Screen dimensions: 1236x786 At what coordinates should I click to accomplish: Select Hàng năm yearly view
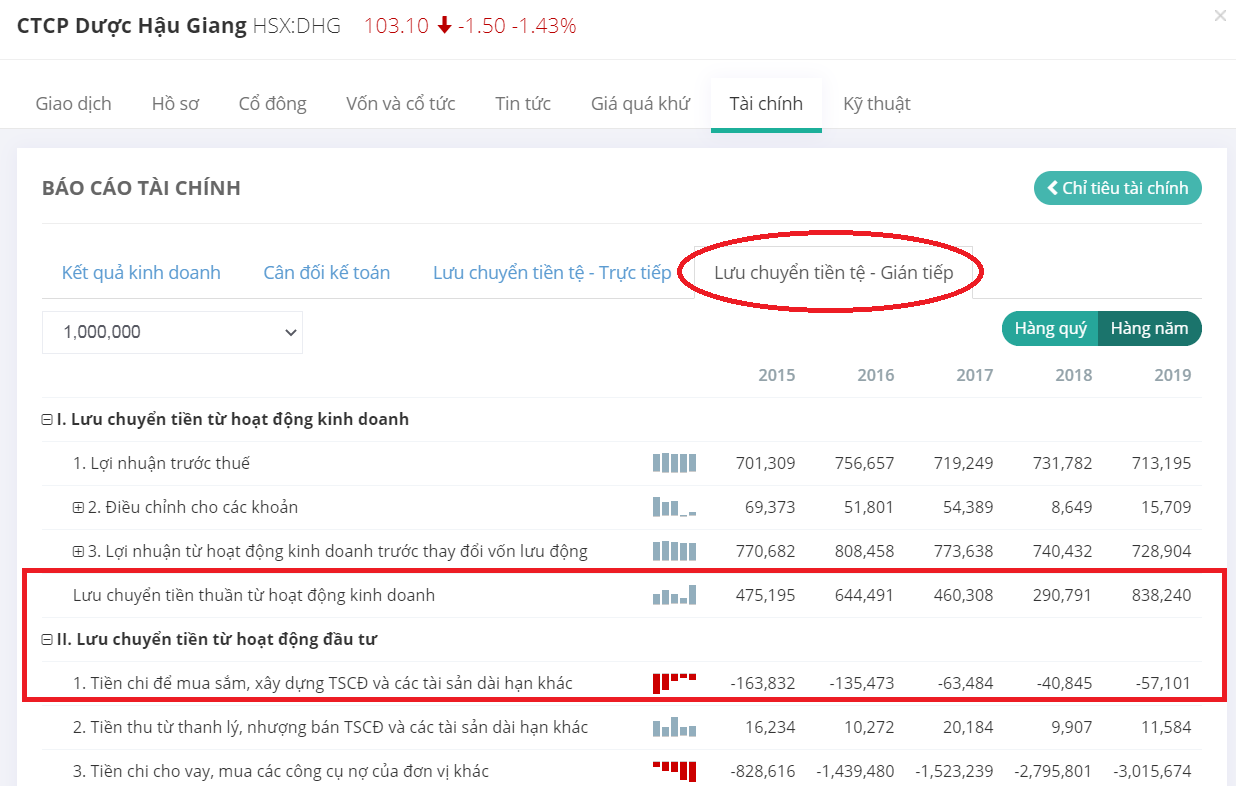(1149, 328)
